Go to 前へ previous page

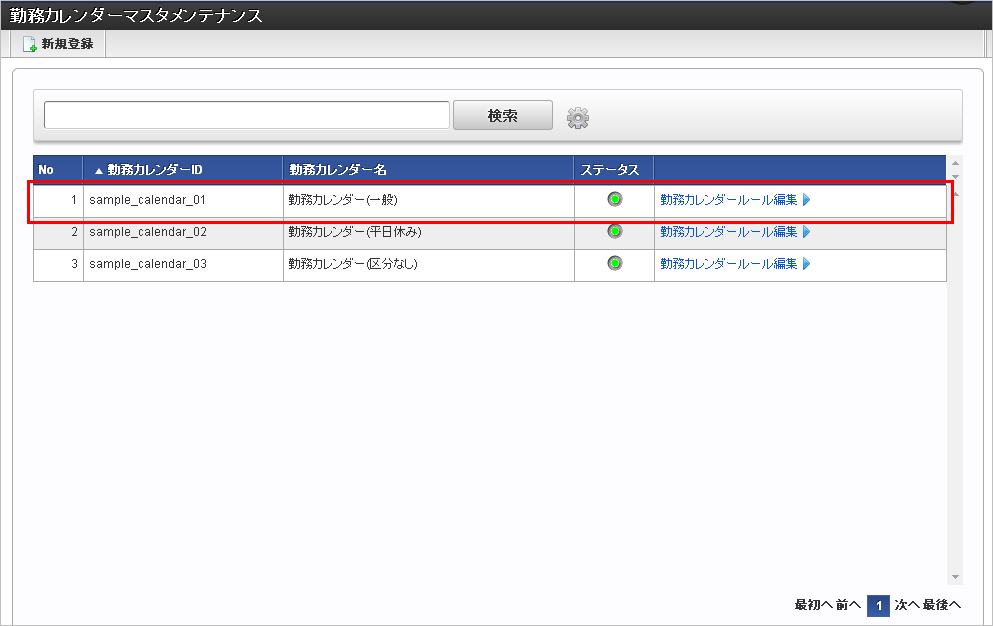pos(848,605)
